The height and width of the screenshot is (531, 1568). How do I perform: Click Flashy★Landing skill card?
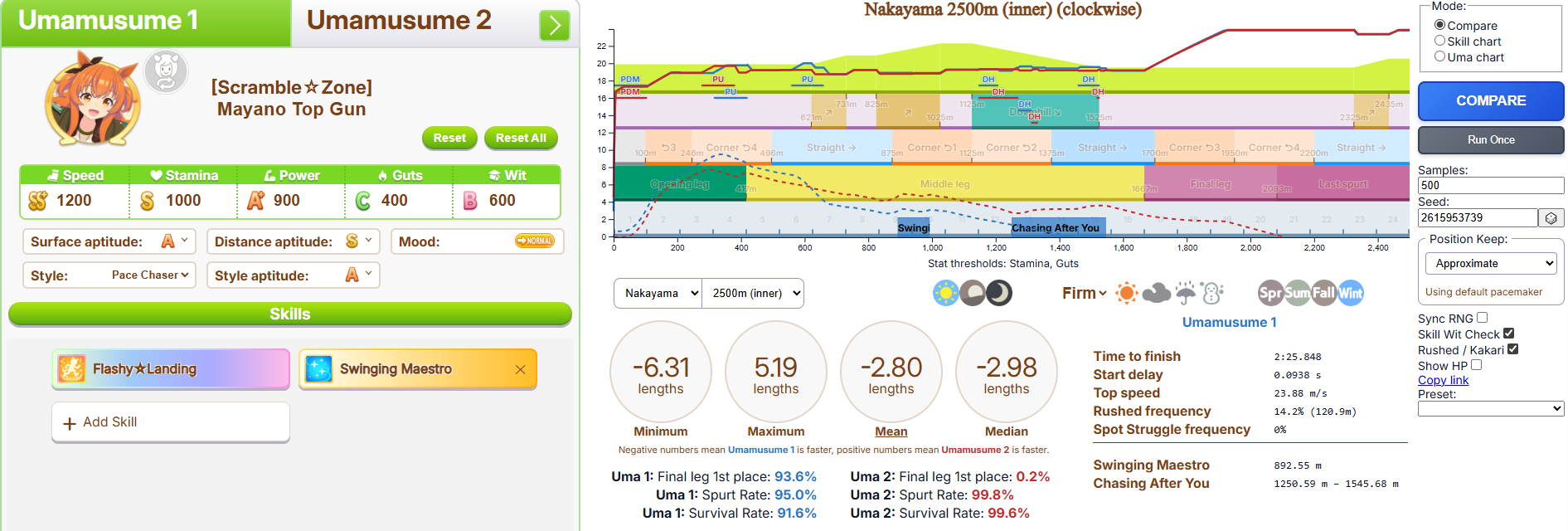[x=171, y=369]
